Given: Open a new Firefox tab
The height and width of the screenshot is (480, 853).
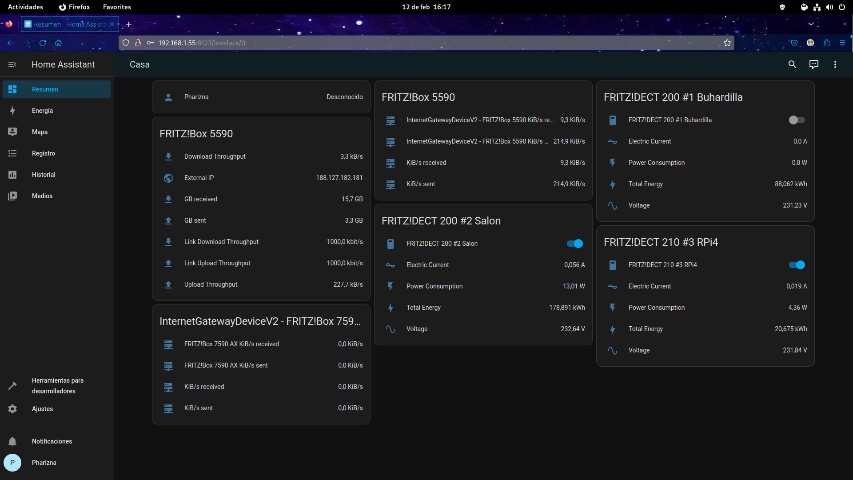Looking at the screenshot, I should pyautogui.click(x=128, y=24).
